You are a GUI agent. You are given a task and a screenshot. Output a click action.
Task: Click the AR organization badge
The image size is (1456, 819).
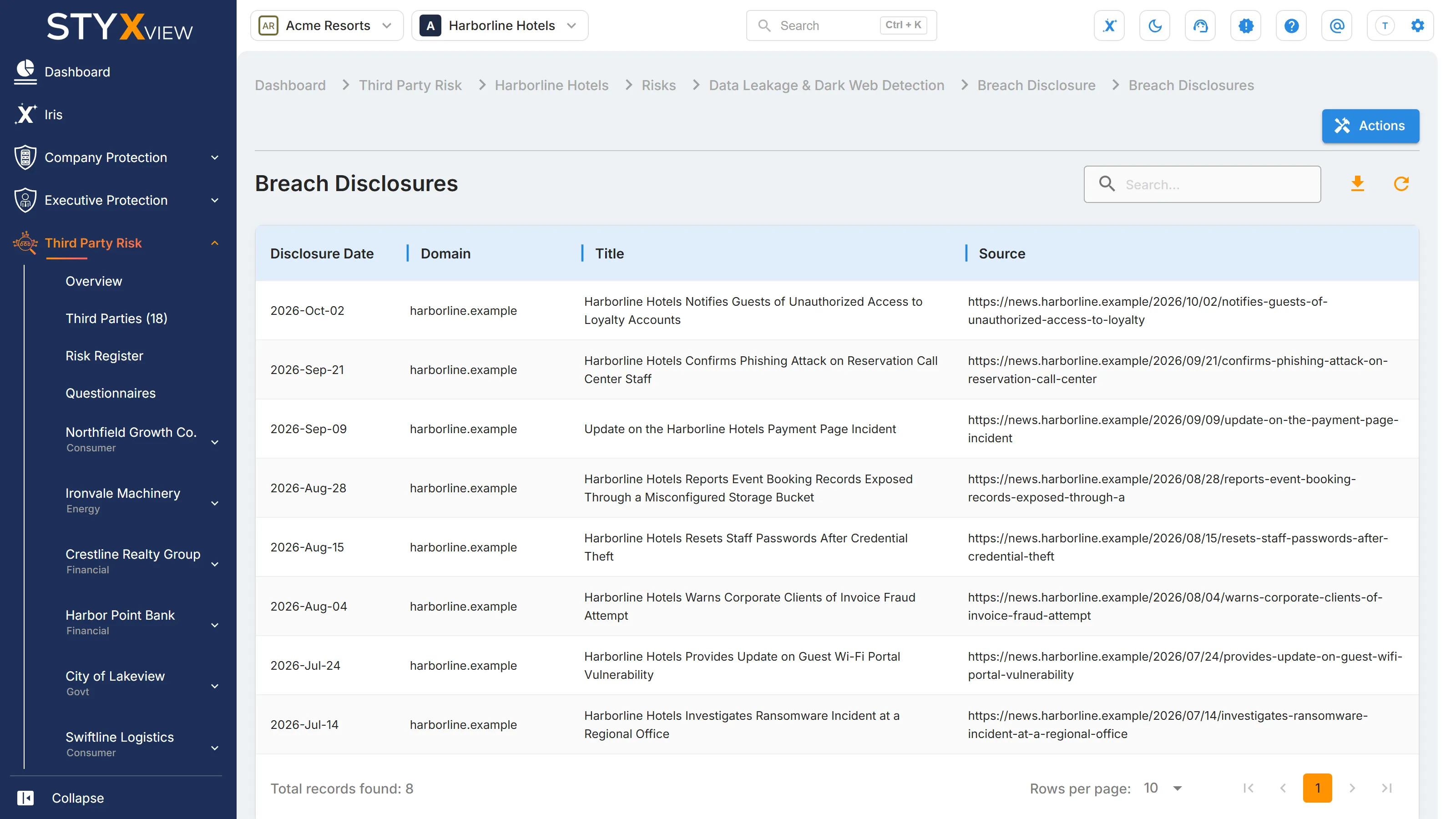click(x=268, y=25)
